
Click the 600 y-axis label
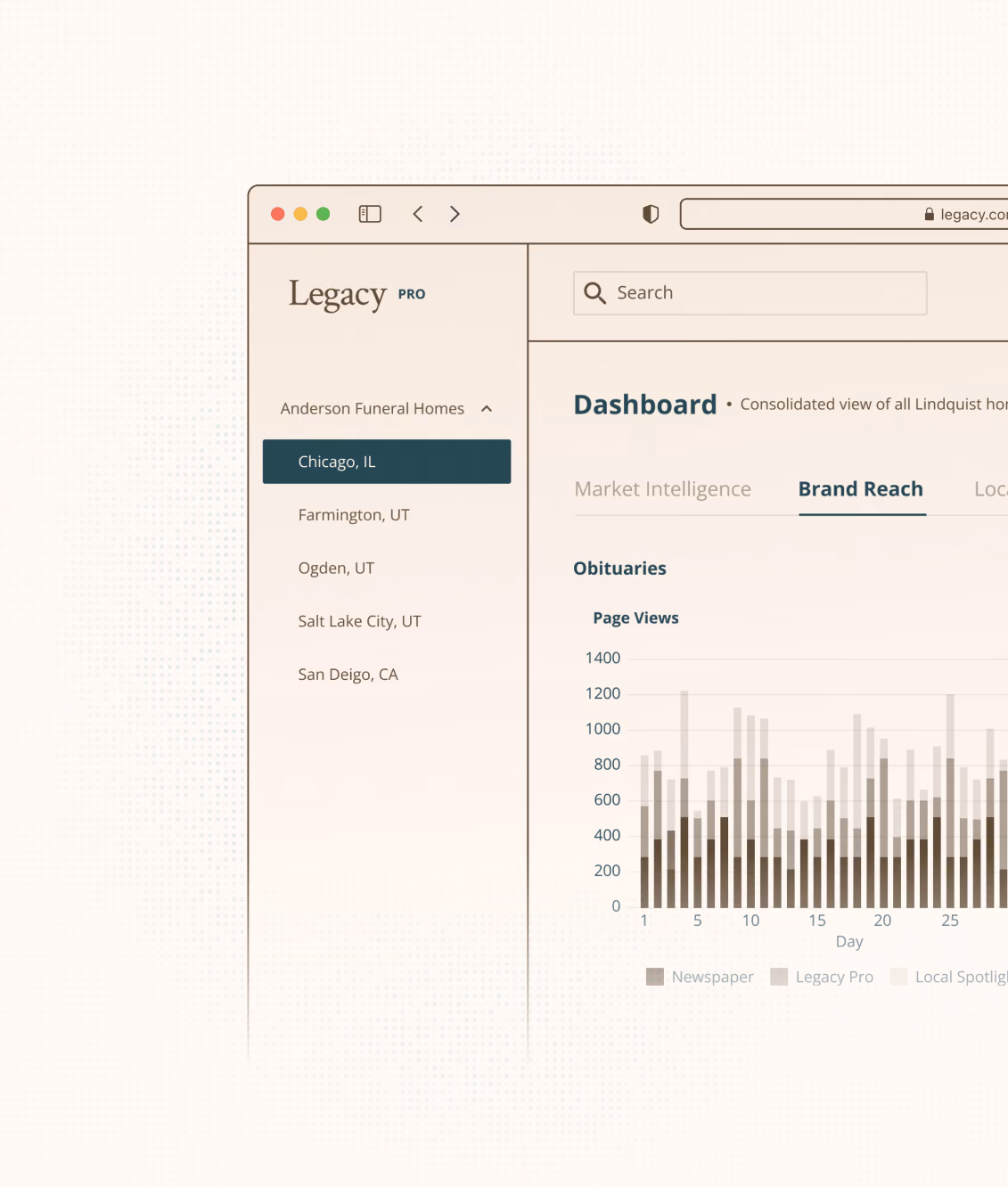(607, 800)
